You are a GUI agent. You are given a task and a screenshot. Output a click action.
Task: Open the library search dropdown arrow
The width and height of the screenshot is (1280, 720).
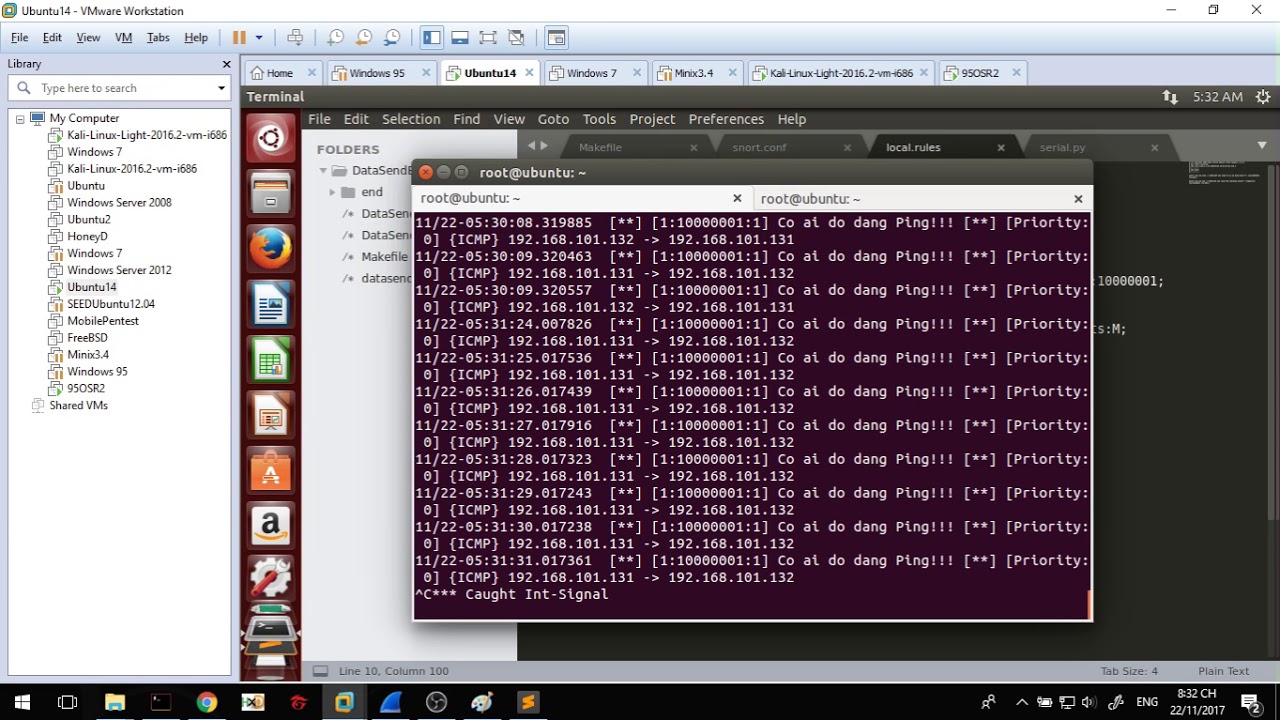coord(222,88)
